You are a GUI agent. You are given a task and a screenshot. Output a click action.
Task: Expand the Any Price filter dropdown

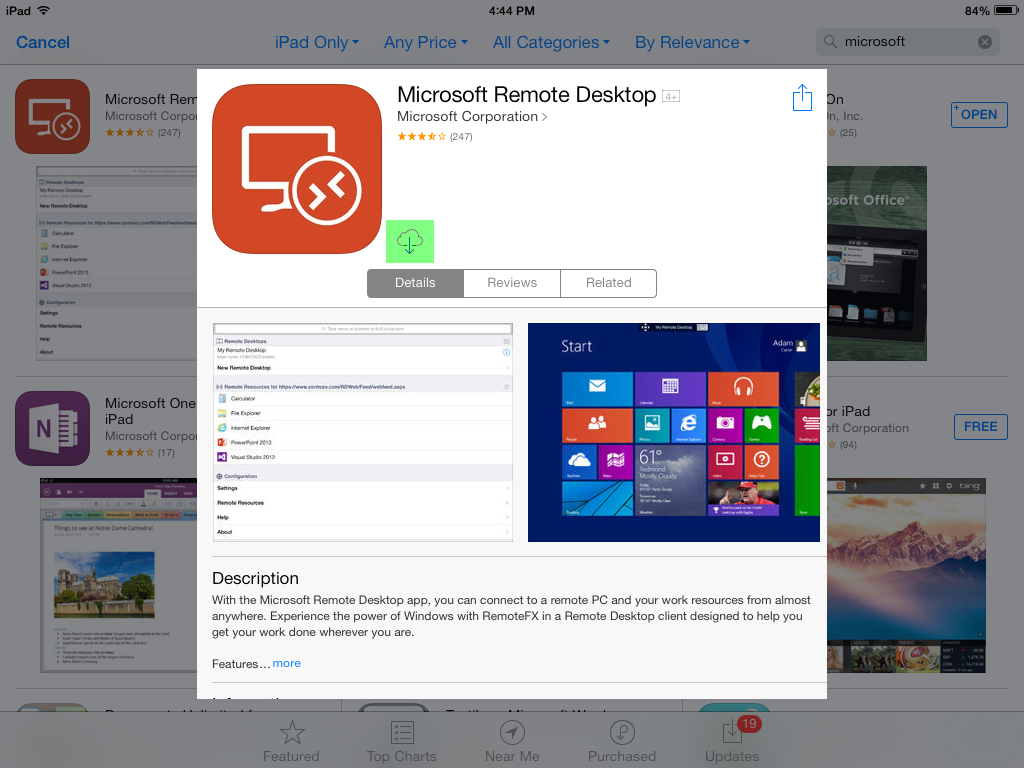pyautogui.click(x=426, y=42)
